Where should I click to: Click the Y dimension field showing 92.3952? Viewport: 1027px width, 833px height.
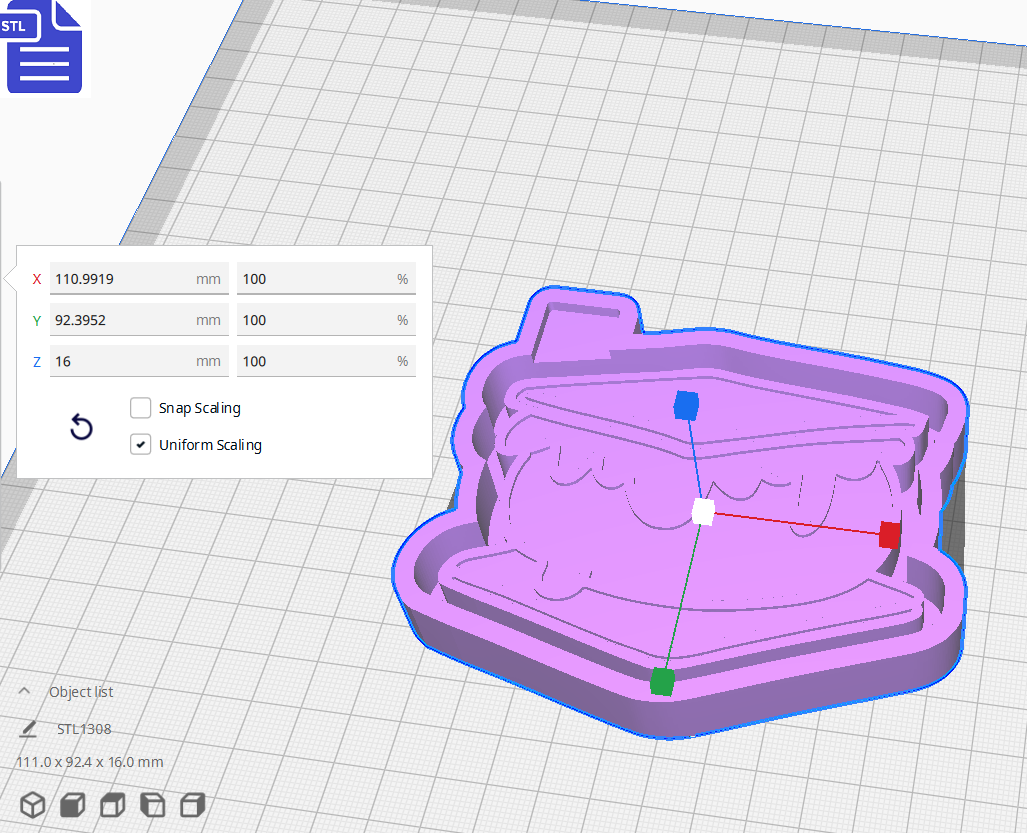(138, 319)
